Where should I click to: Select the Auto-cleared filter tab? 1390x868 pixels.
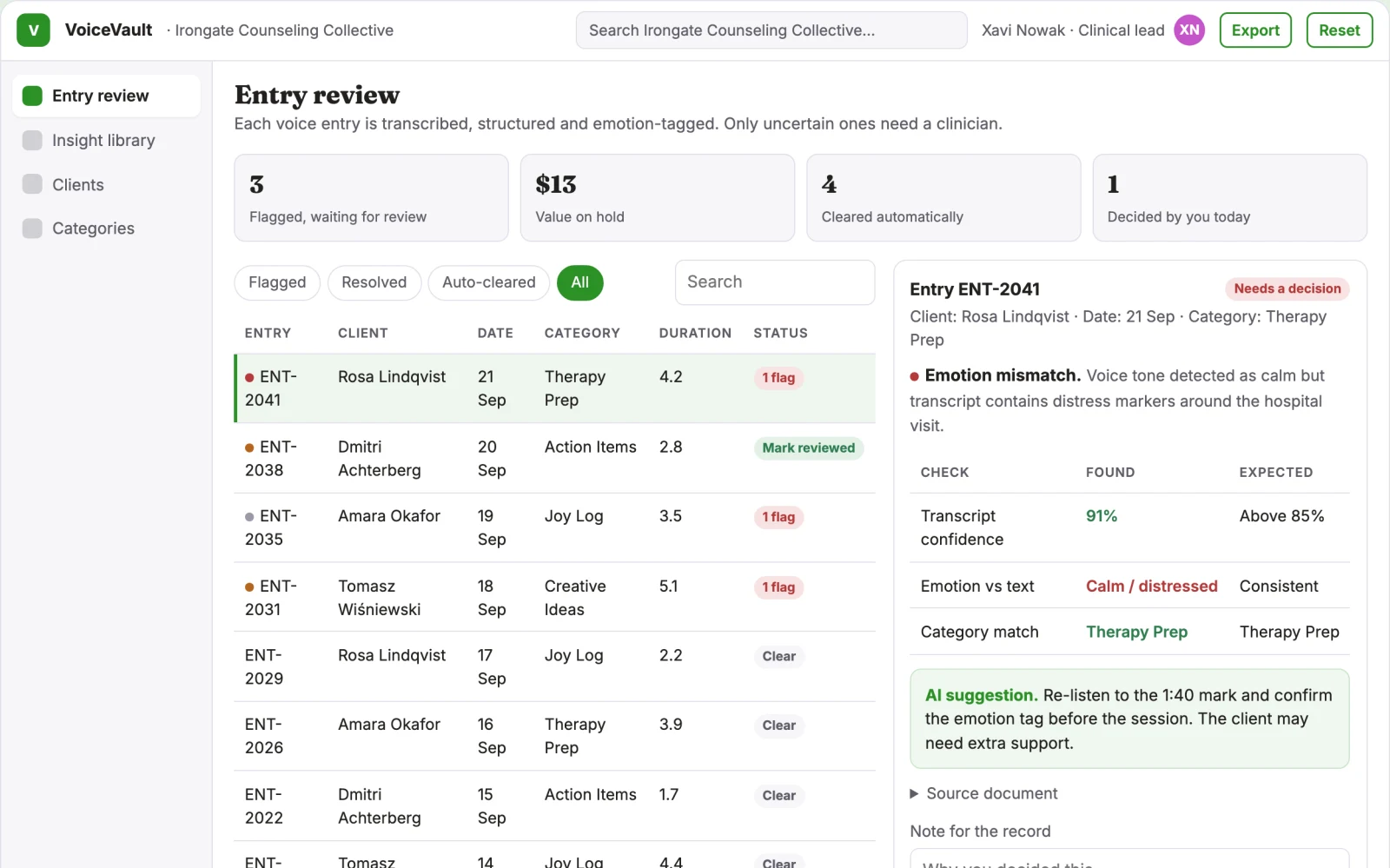[488, 282]
